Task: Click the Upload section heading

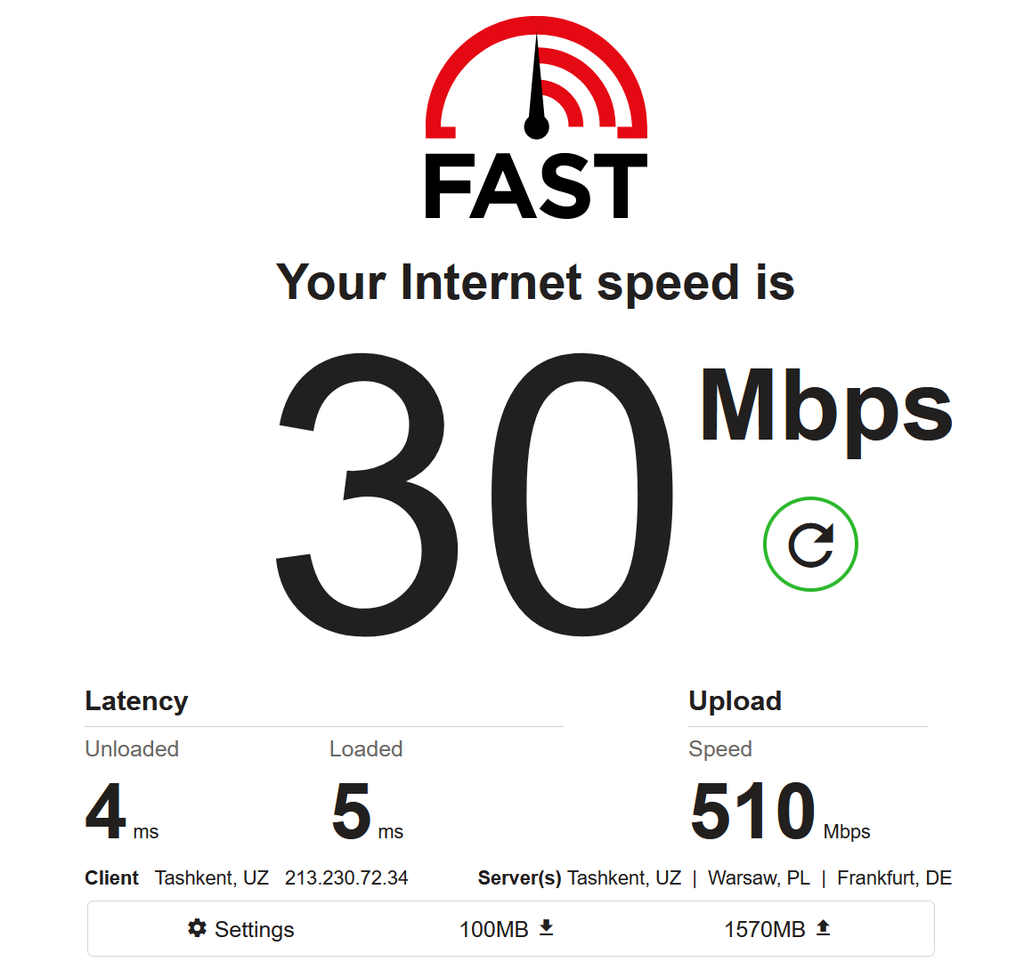Action: tap(735, 701)
